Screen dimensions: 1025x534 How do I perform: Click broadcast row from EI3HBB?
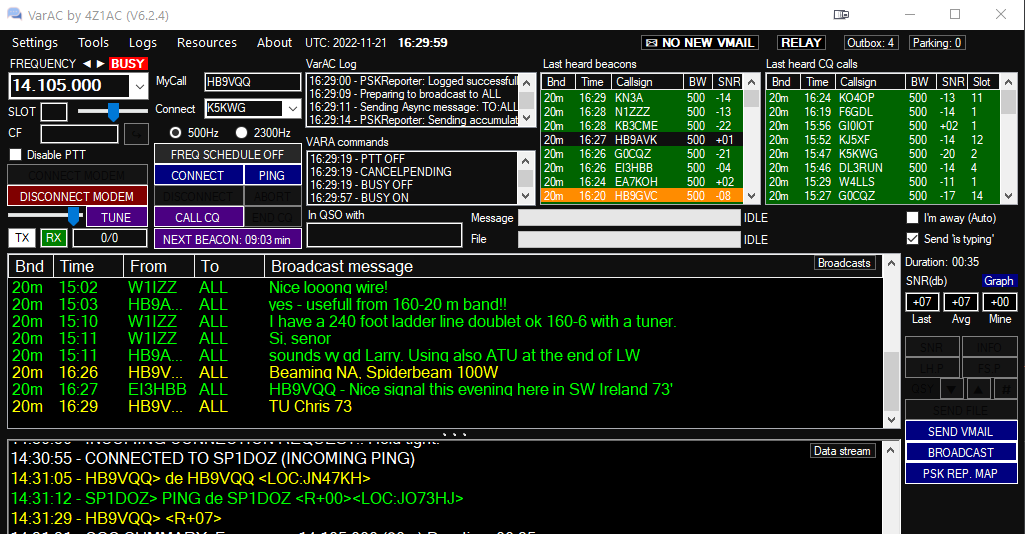click(445, 389)
